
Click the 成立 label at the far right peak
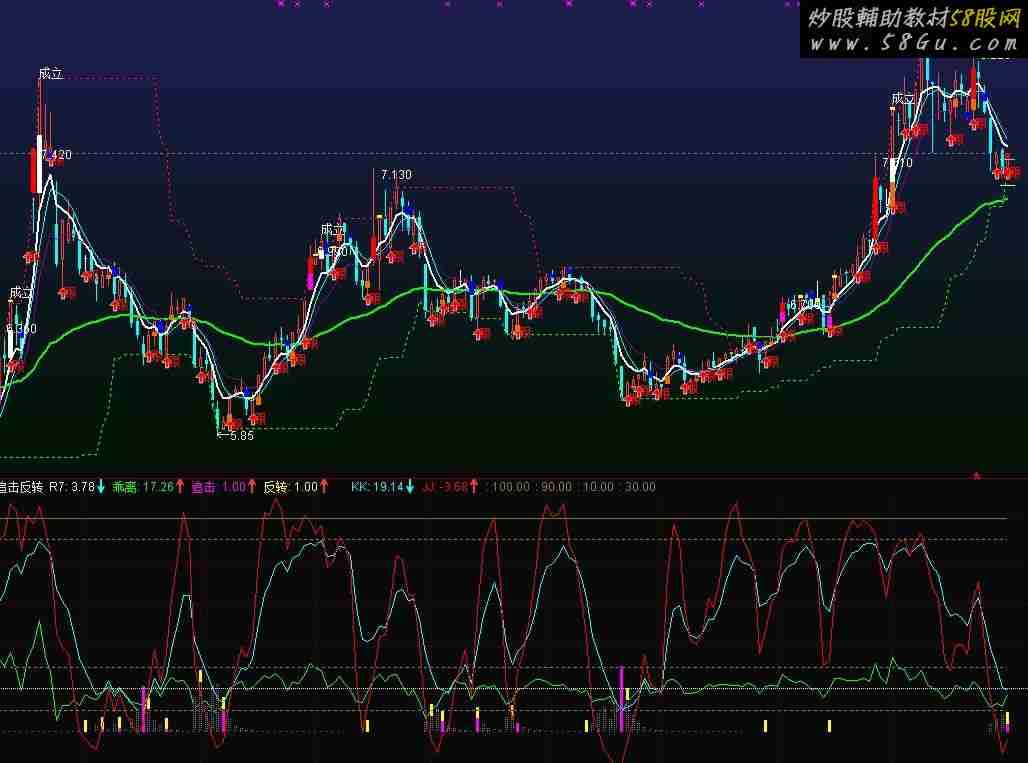(x=903, y=98)
